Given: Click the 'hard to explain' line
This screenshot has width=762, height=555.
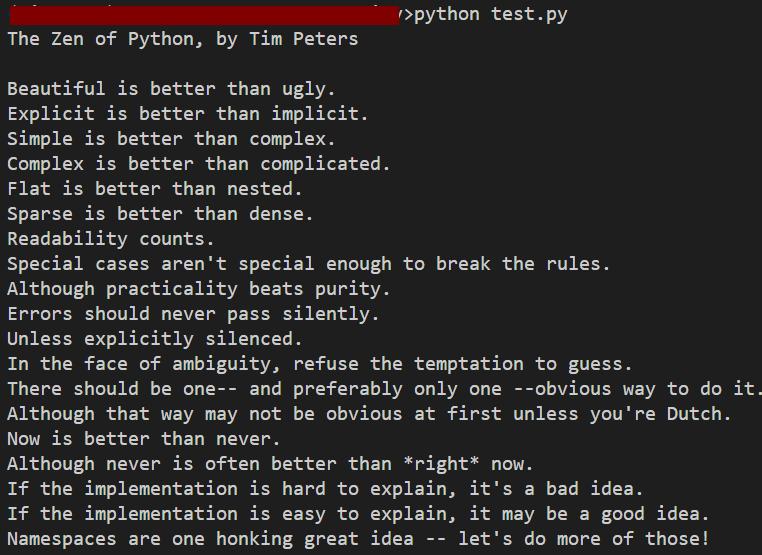Looking at the screenshot, I should click(x=325, y=489).
